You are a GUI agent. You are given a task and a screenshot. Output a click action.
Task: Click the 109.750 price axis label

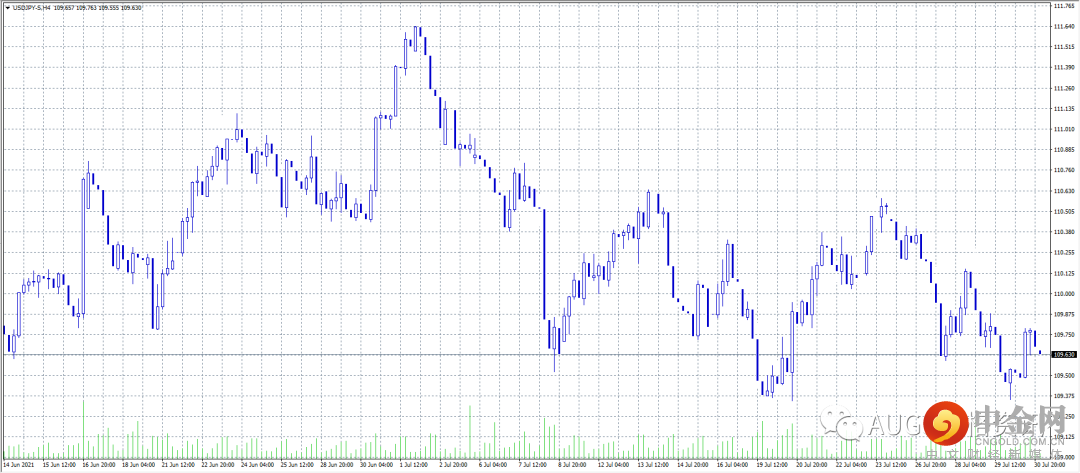pyautogui.click(x=1064, y=335)
